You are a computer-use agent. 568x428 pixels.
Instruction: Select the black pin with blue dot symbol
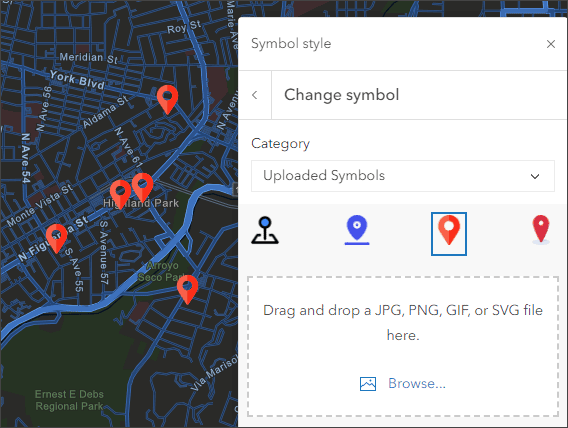(265, 231)
